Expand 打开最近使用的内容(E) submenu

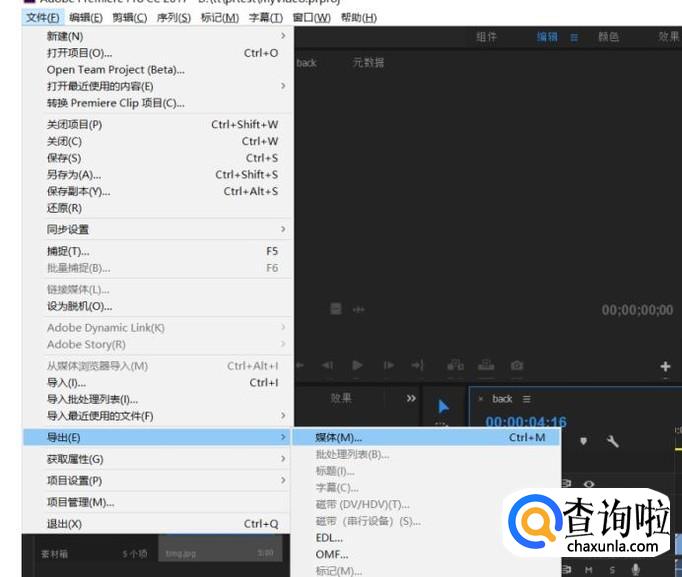coord(283,86)
